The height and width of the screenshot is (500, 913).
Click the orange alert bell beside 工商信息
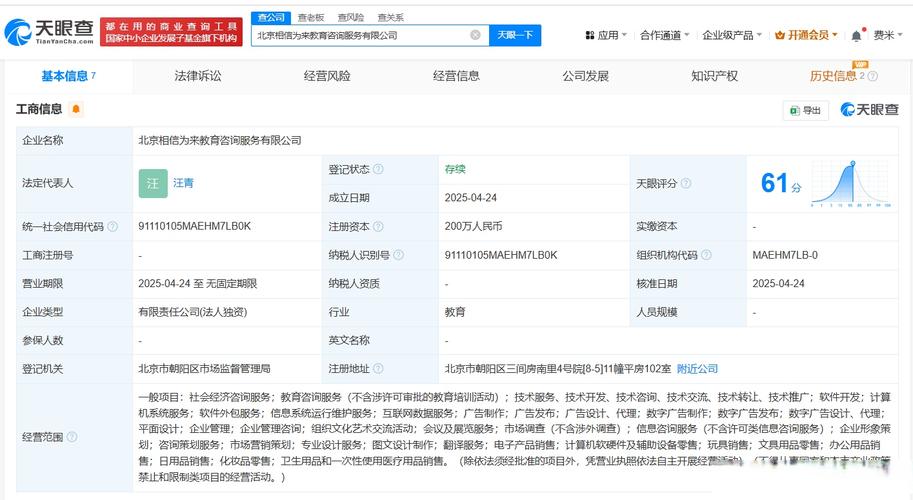pyautogui.click(x=76, y=109)
